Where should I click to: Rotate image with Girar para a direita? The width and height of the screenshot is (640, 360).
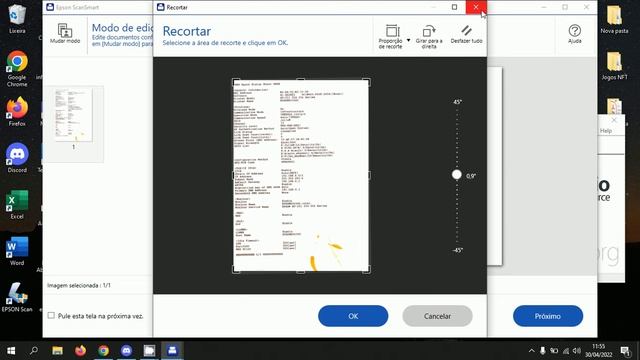click(429, 36)
